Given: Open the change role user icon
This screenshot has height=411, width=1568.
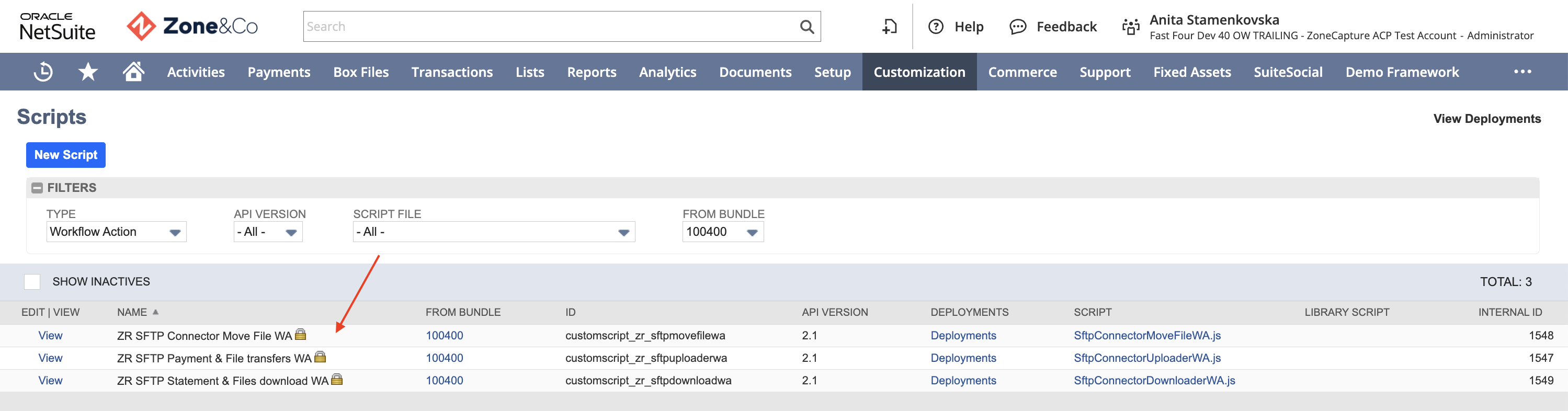Looking at the screenshot, I should coord(1131,27).
